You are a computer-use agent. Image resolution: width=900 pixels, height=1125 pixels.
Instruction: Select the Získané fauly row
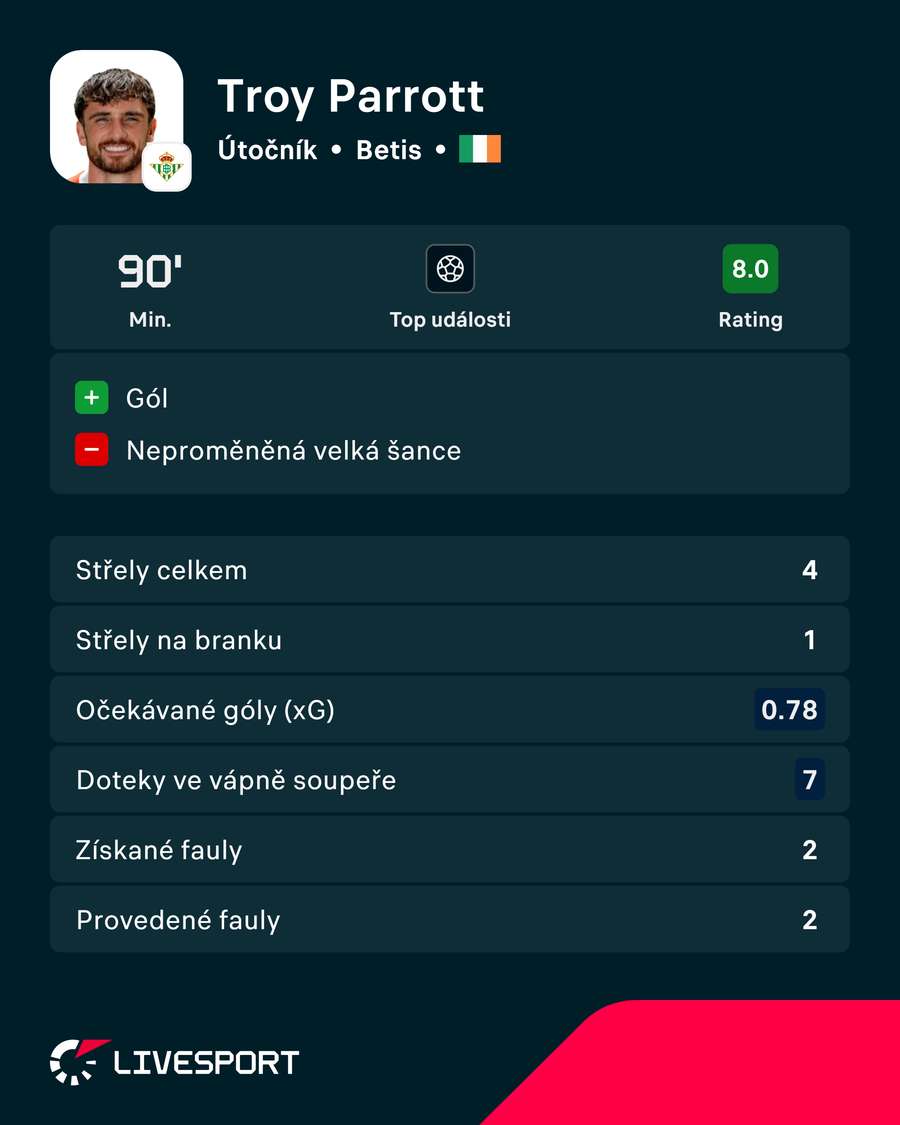[450, 849]
